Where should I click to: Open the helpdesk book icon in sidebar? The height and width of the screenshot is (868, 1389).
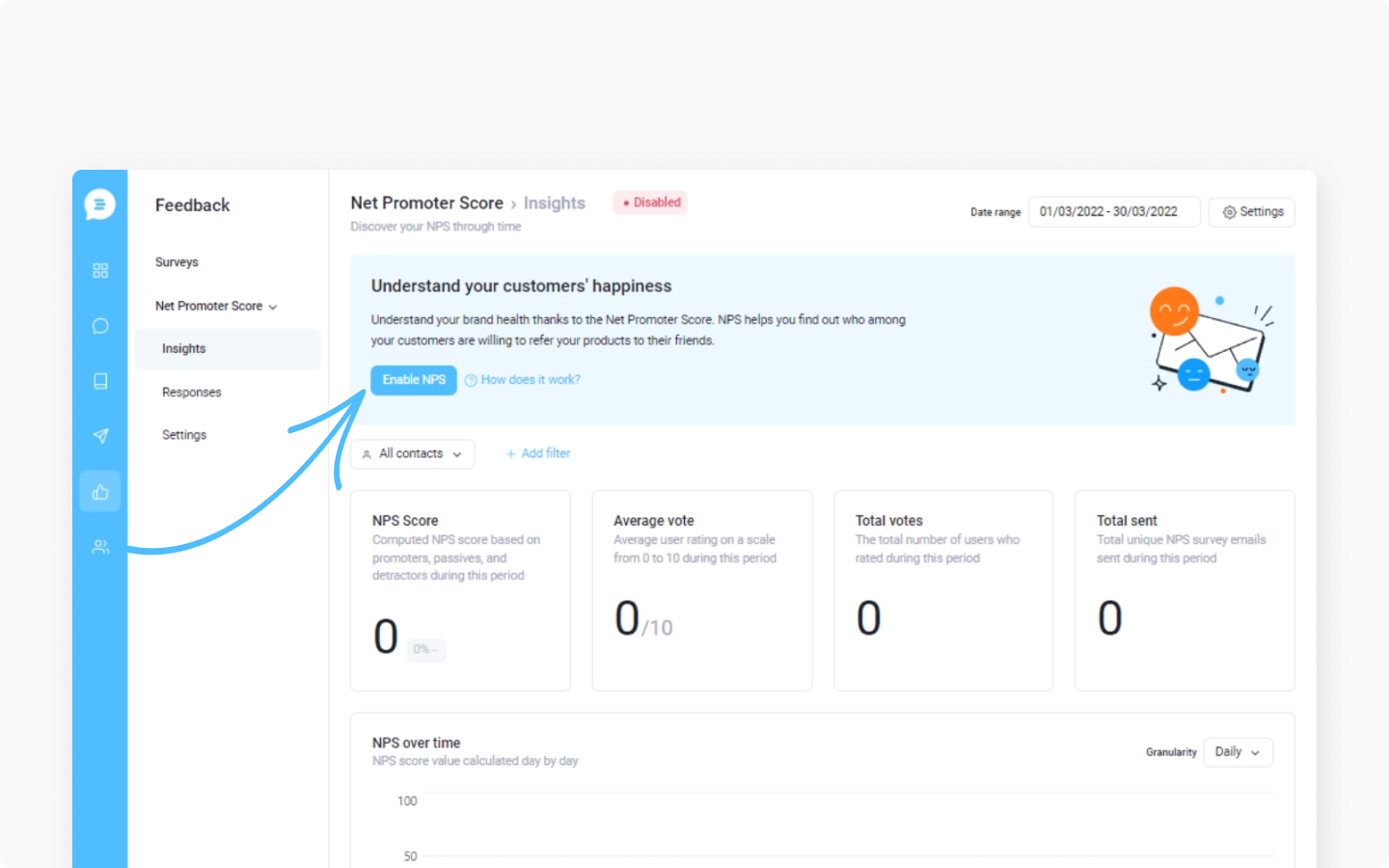click(x=100, y=381)
